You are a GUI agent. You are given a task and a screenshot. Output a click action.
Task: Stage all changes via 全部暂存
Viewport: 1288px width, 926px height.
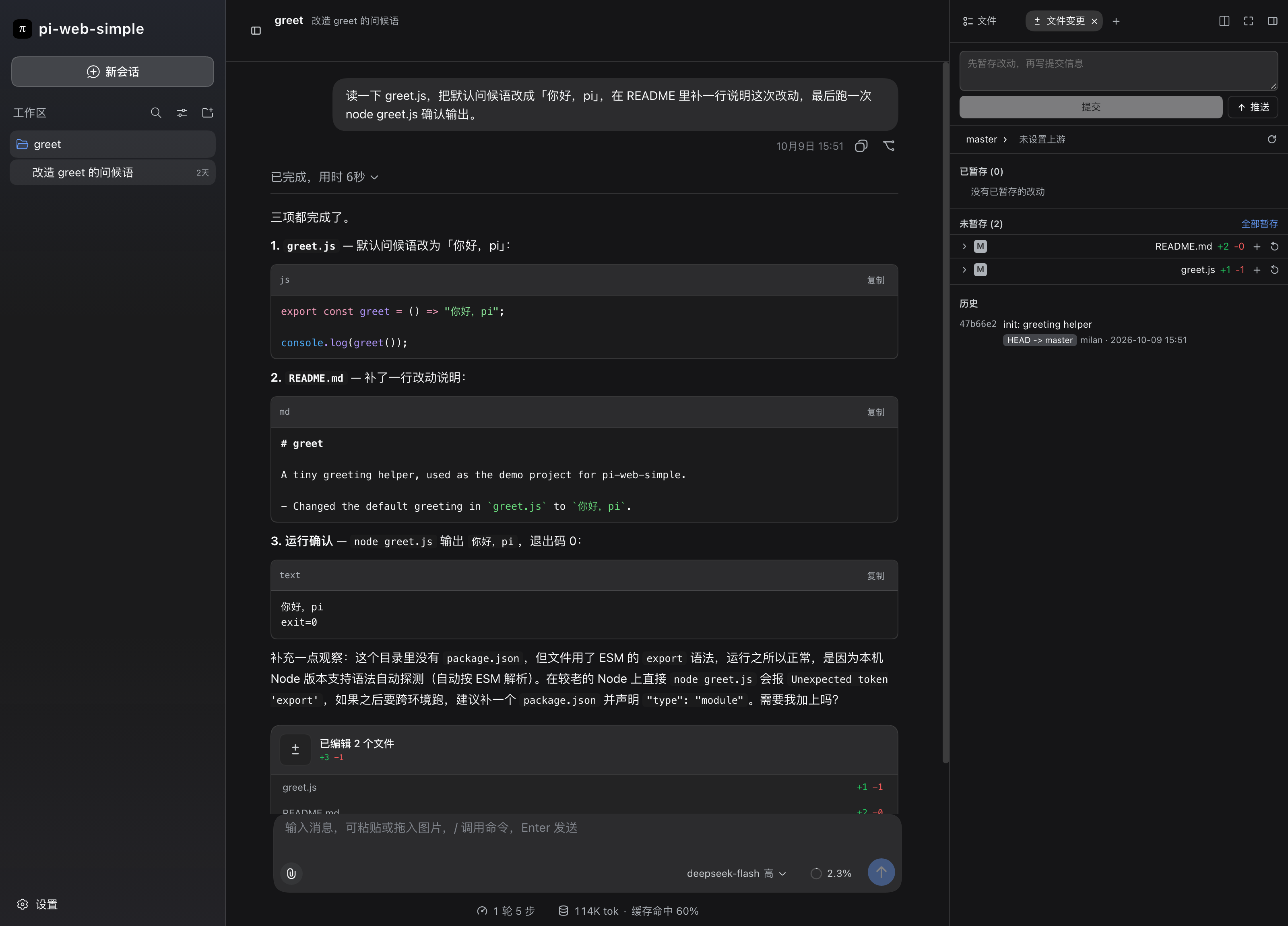pos(1259,224)
